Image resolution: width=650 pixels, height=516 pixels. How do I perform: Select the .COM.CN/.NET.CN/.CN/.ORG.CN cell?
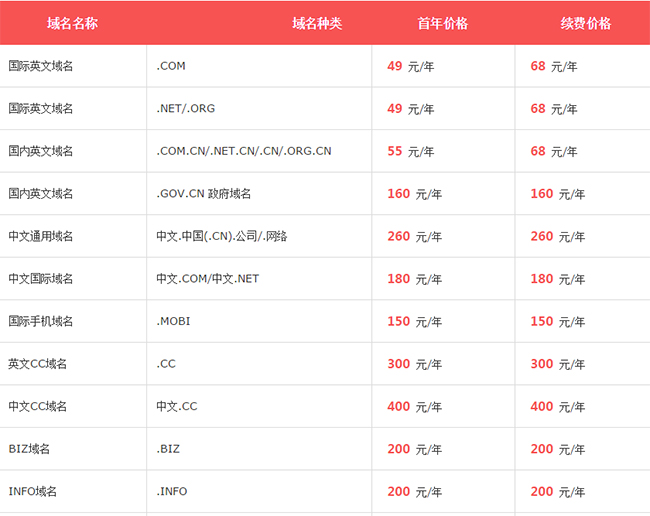[x=243, y=151]
